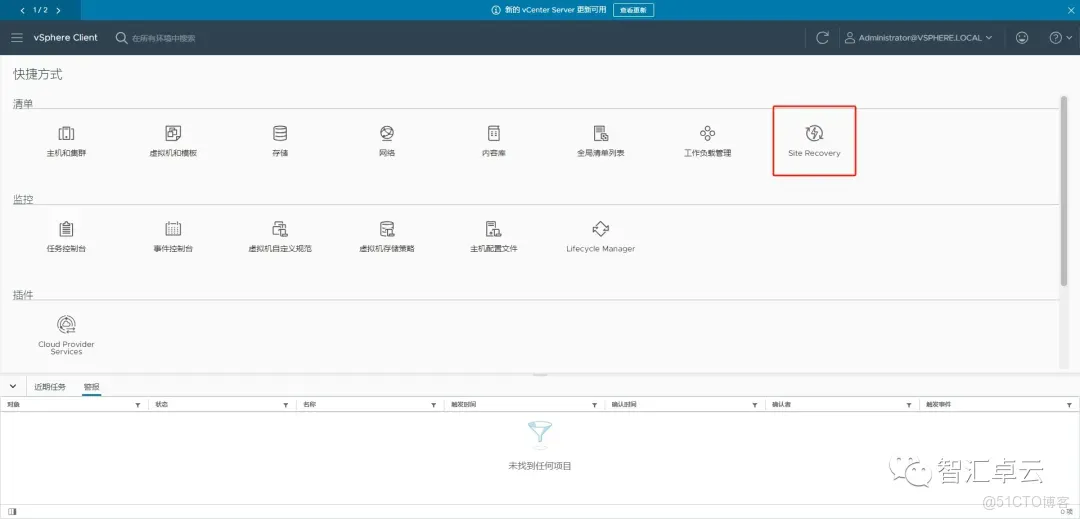This screenshot has width=1080, height=519.
Task: Go to previous notification with left arrow
Action: 23,10
